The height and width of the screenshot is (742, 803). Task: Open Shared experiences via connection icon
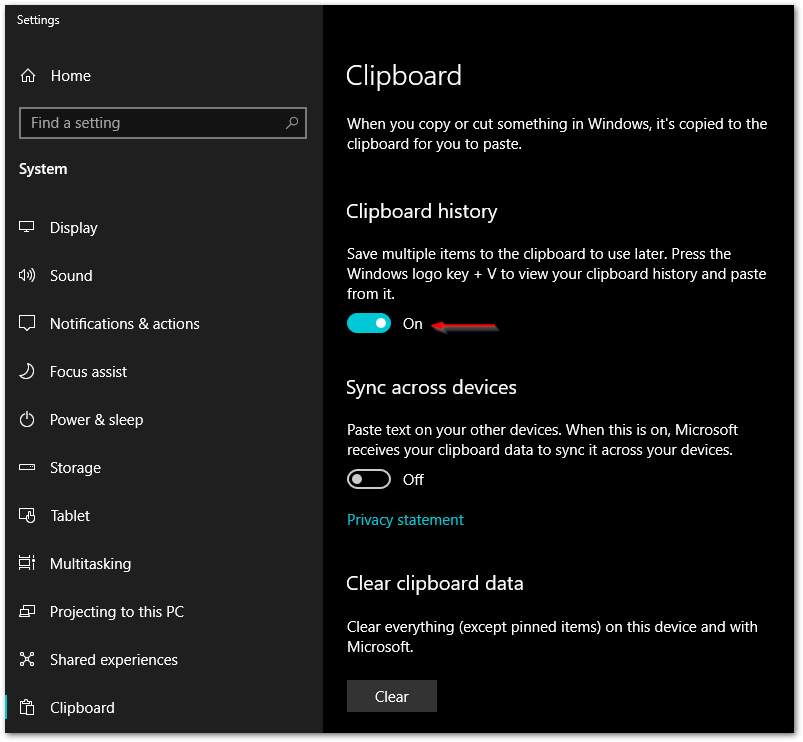26,659
